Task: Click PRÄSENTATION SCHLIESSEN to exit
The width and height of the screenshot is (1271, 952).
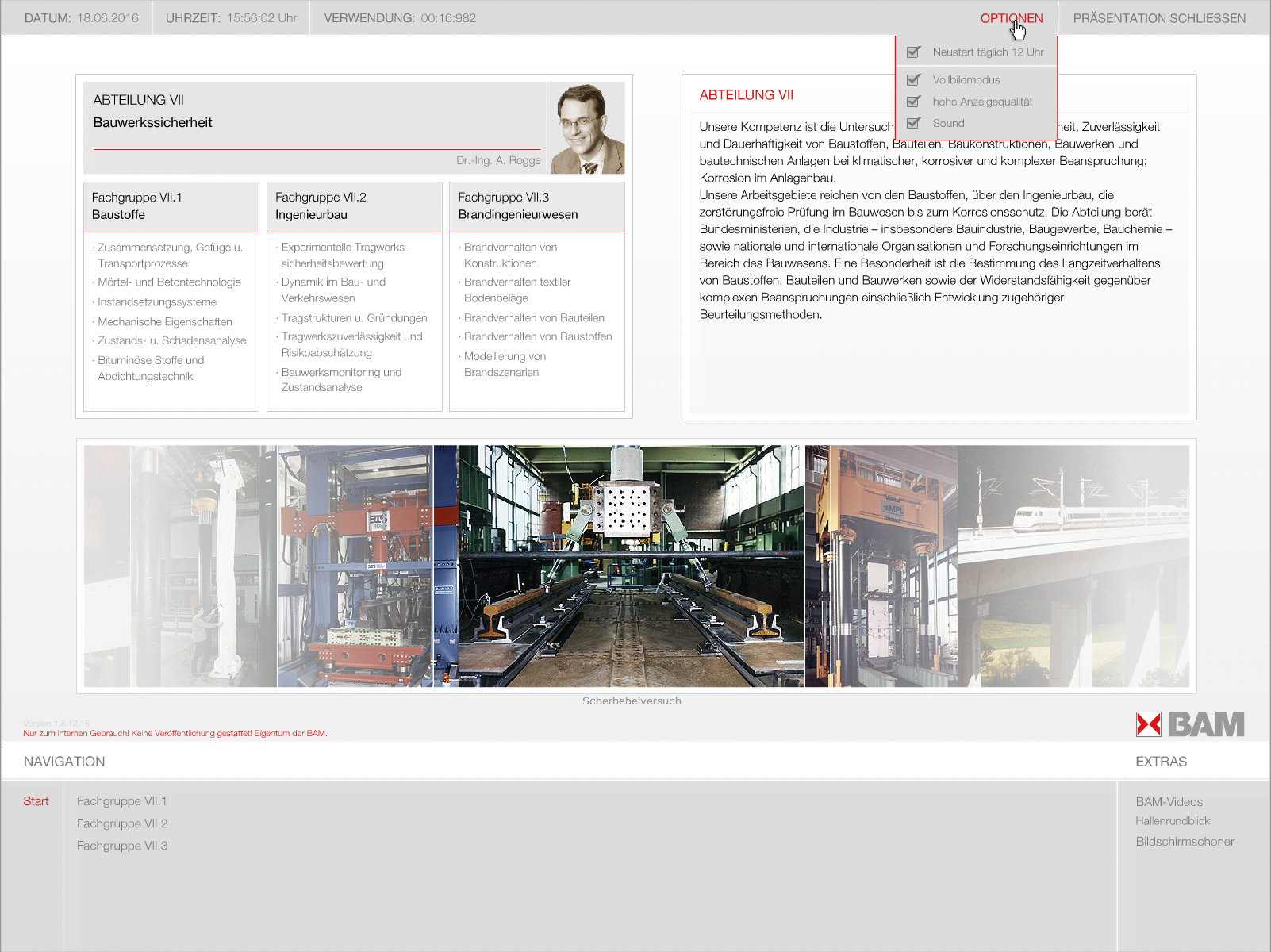Action: (1158, 18)
